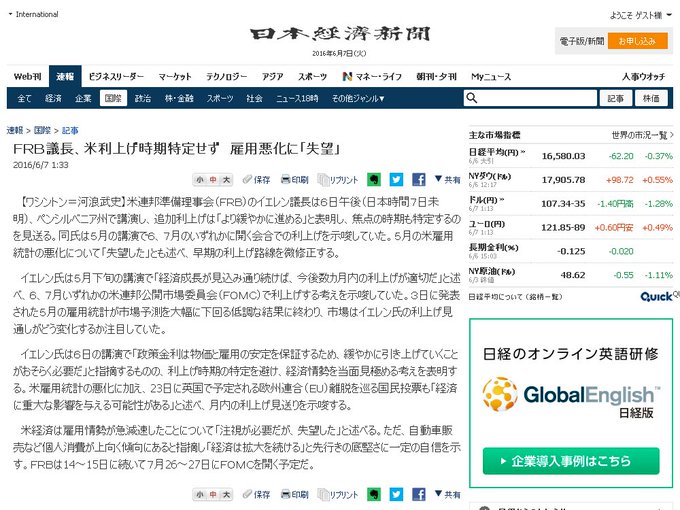The height and width of the screenshot is (510, 680).
Task: Save article using top 保存 clip link
Action: tap(256, 180)
